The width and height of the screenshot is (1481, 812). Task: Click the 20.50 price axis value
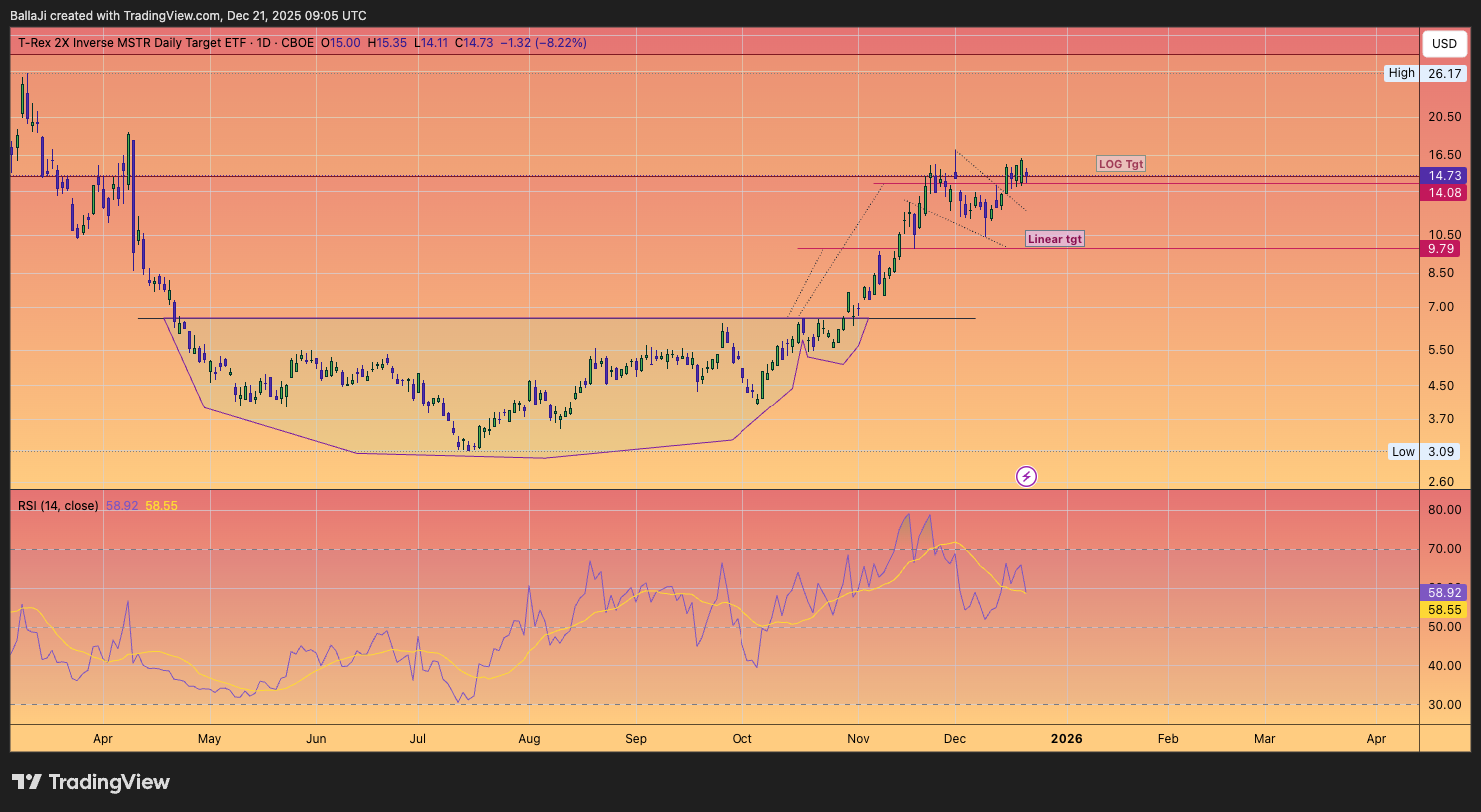click(1445, 117)
